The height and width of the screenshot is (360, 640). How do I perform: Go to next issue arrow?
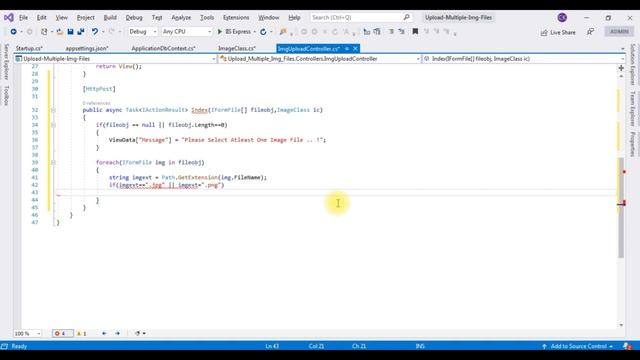click(118, 333)
